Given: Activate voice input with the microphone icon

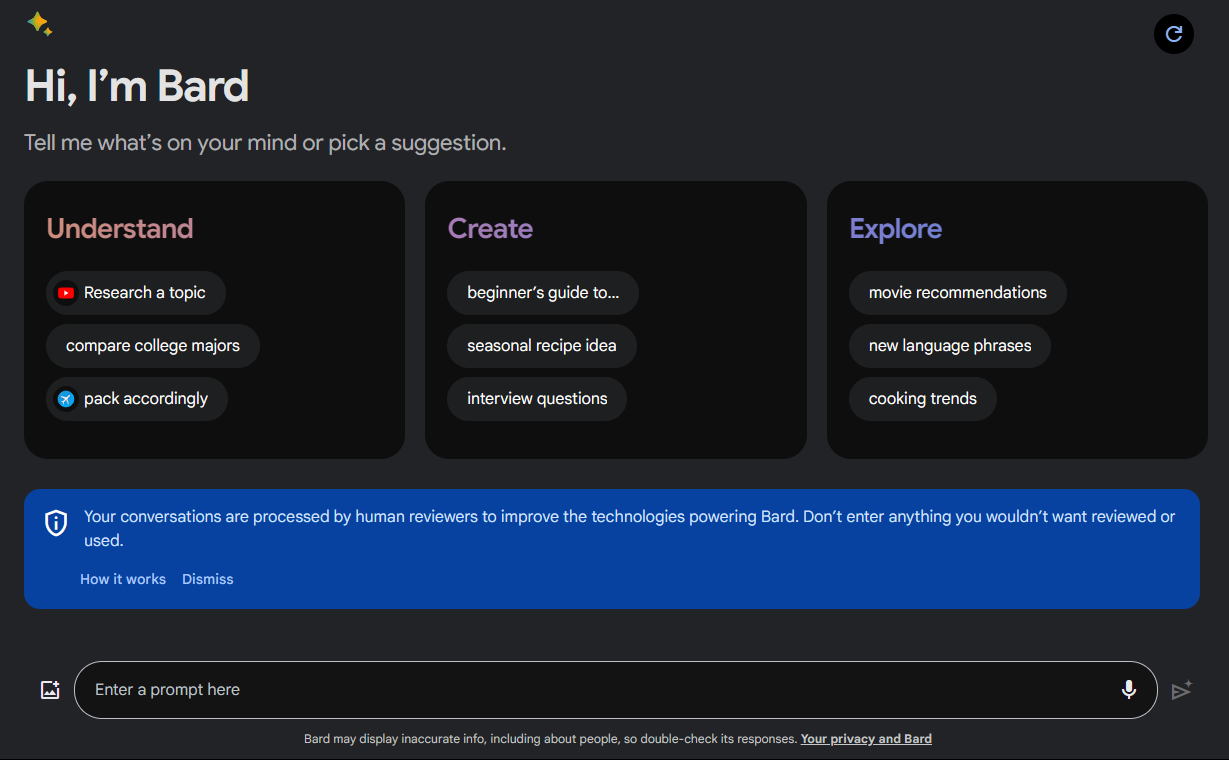Looking at the screenshot, I should point(1129,690).
